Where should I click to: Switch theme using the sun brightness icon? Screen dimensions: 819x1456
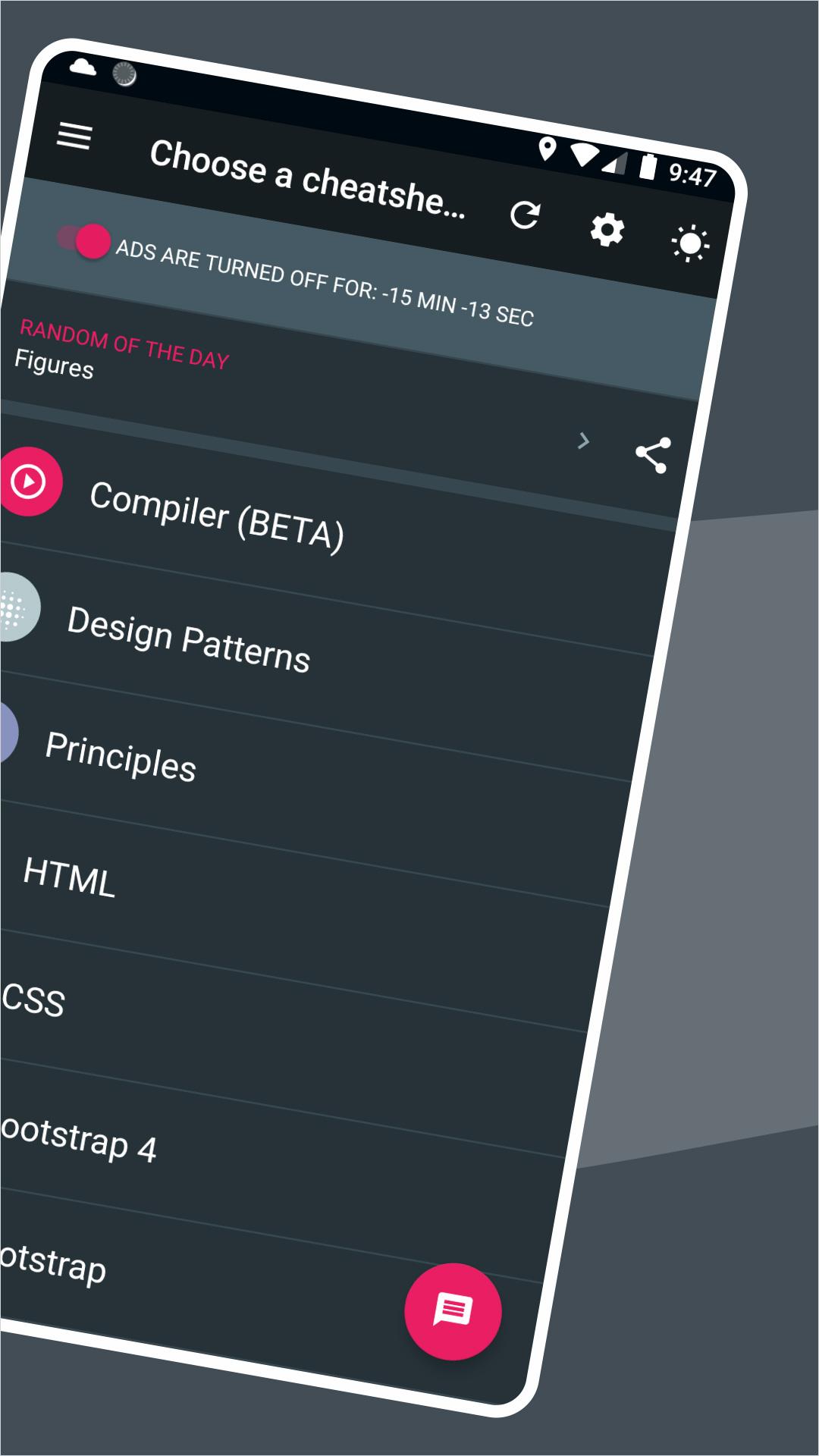(x=690, y=243)
